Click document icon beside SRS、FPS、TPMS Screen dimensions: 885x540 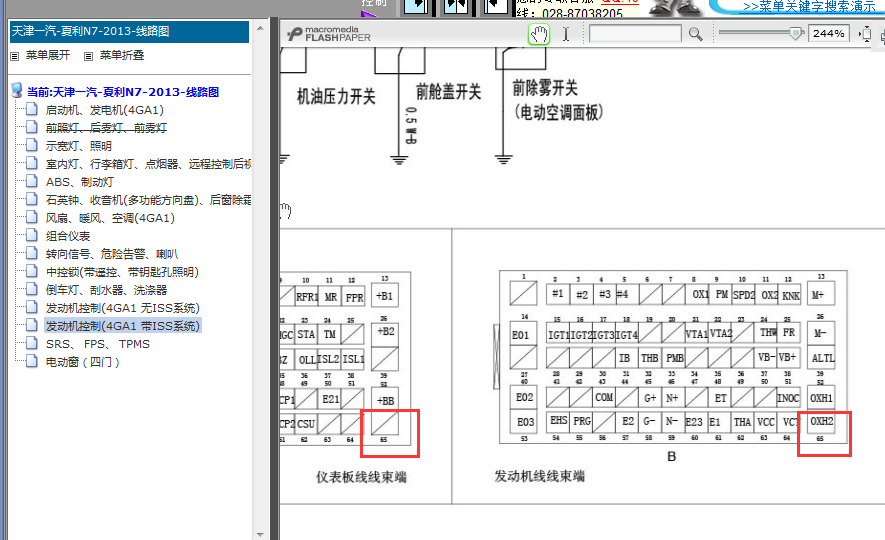[32, 344]
